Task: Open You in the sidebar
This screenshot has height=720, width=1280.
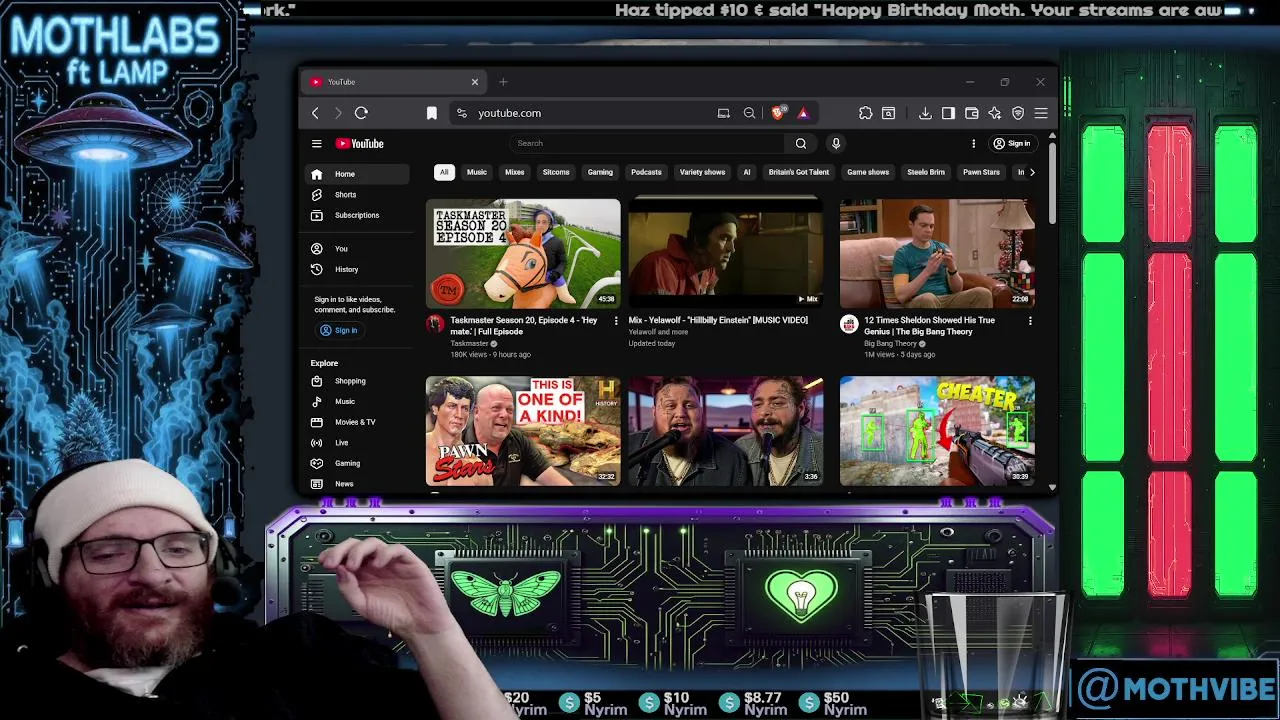Action: pos(358,248)
